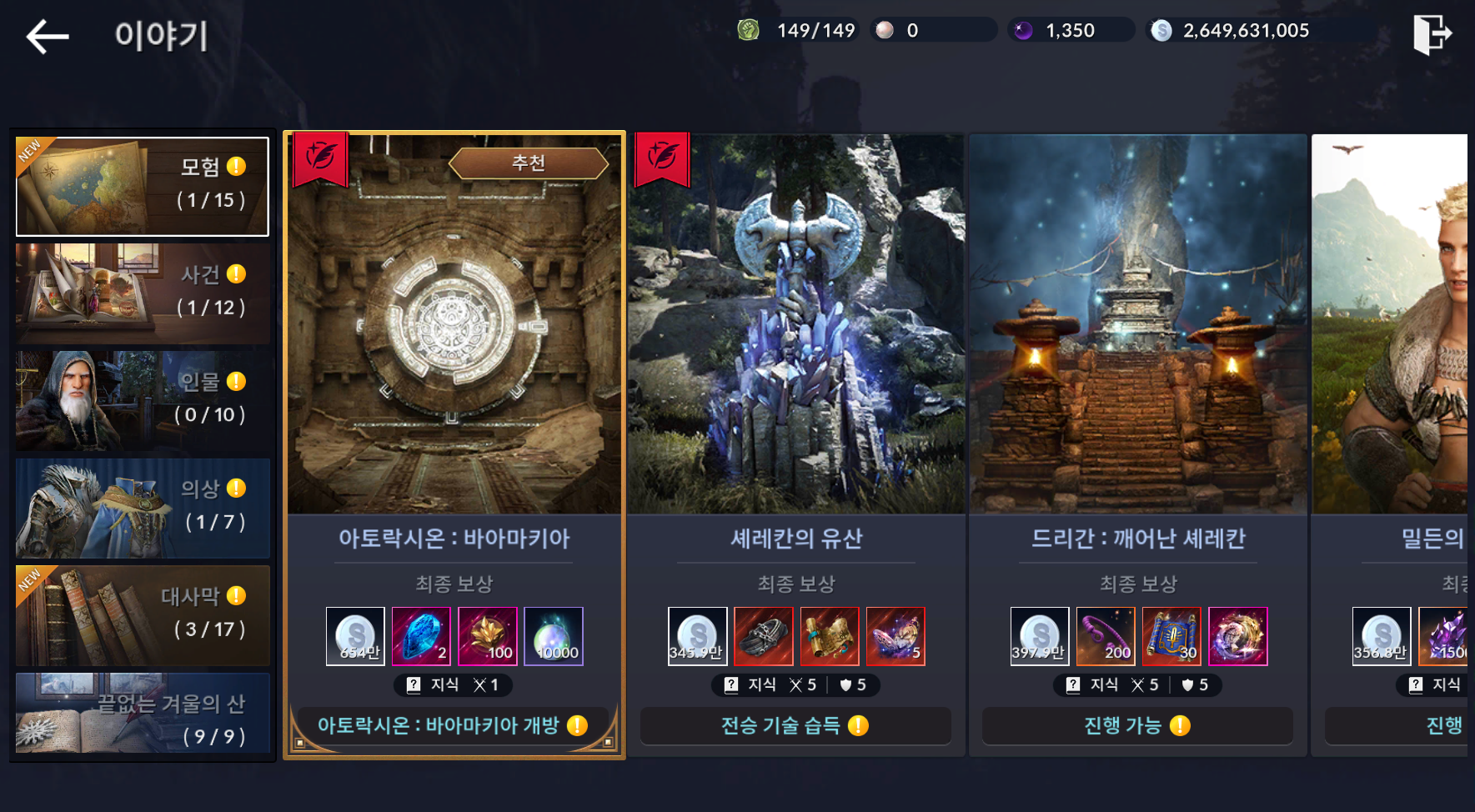Open the 사건 category tab
This screenshot has height=812, width=1475.
click(143, 293)
